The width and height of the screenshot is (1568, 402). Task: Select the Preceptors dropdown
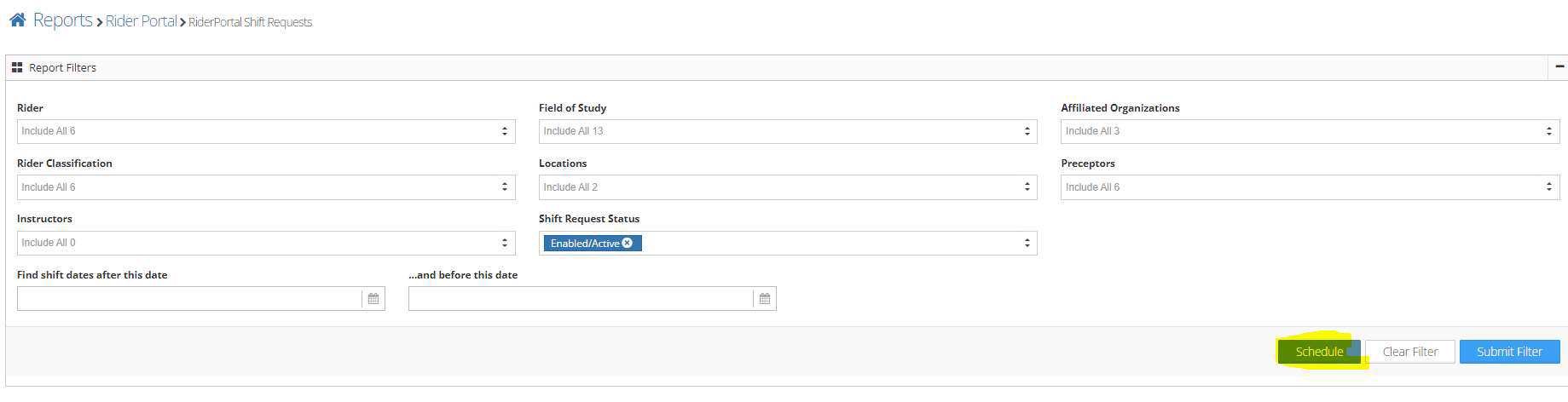(1309, 187)
